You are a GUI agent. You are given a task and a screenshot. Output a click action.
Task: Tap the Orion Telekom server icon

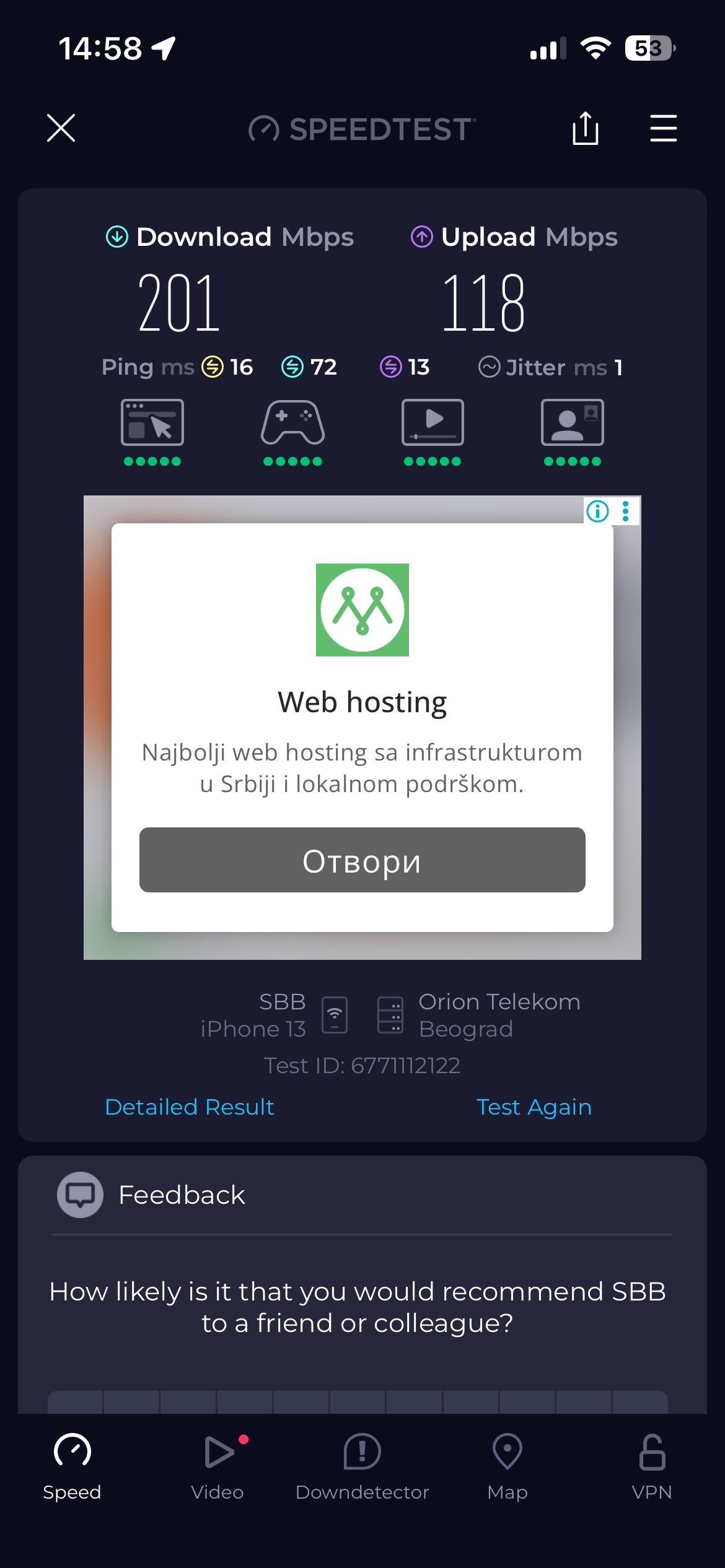tap(390, 1015)
